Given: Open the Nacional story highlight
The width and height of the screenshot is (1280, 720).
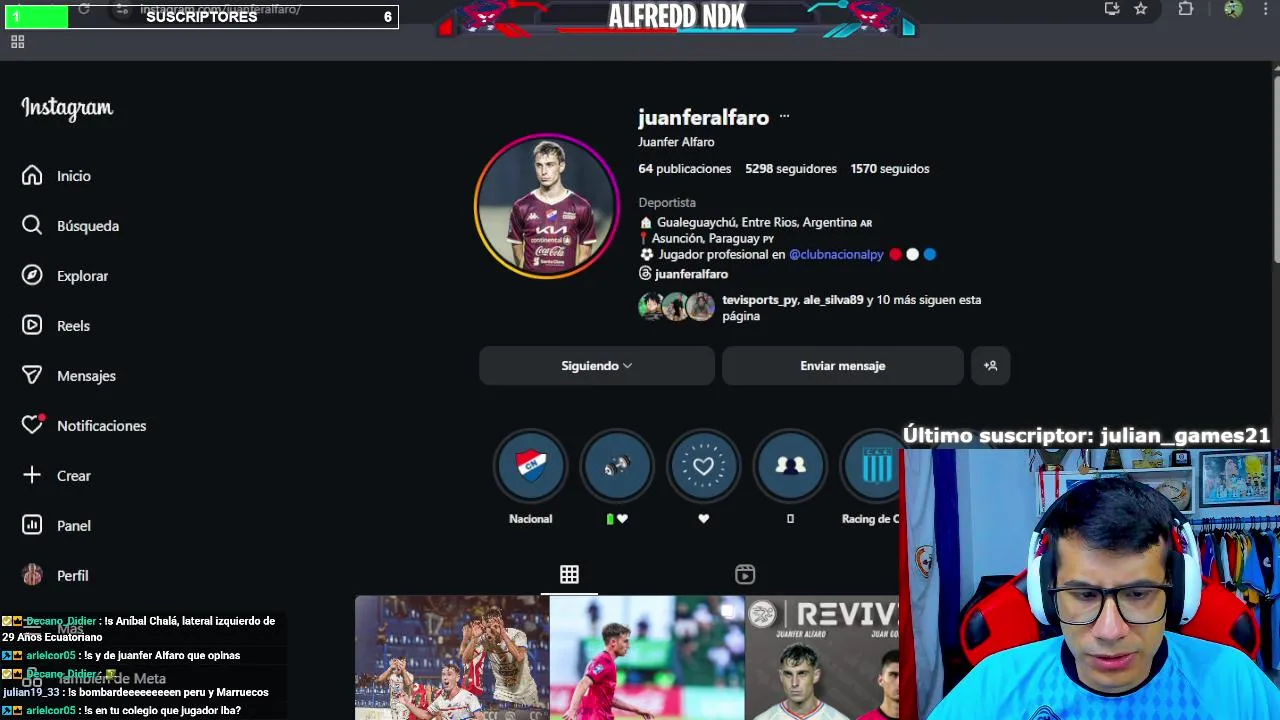Looking at the screenshot, I should click(x=530, y=465).
